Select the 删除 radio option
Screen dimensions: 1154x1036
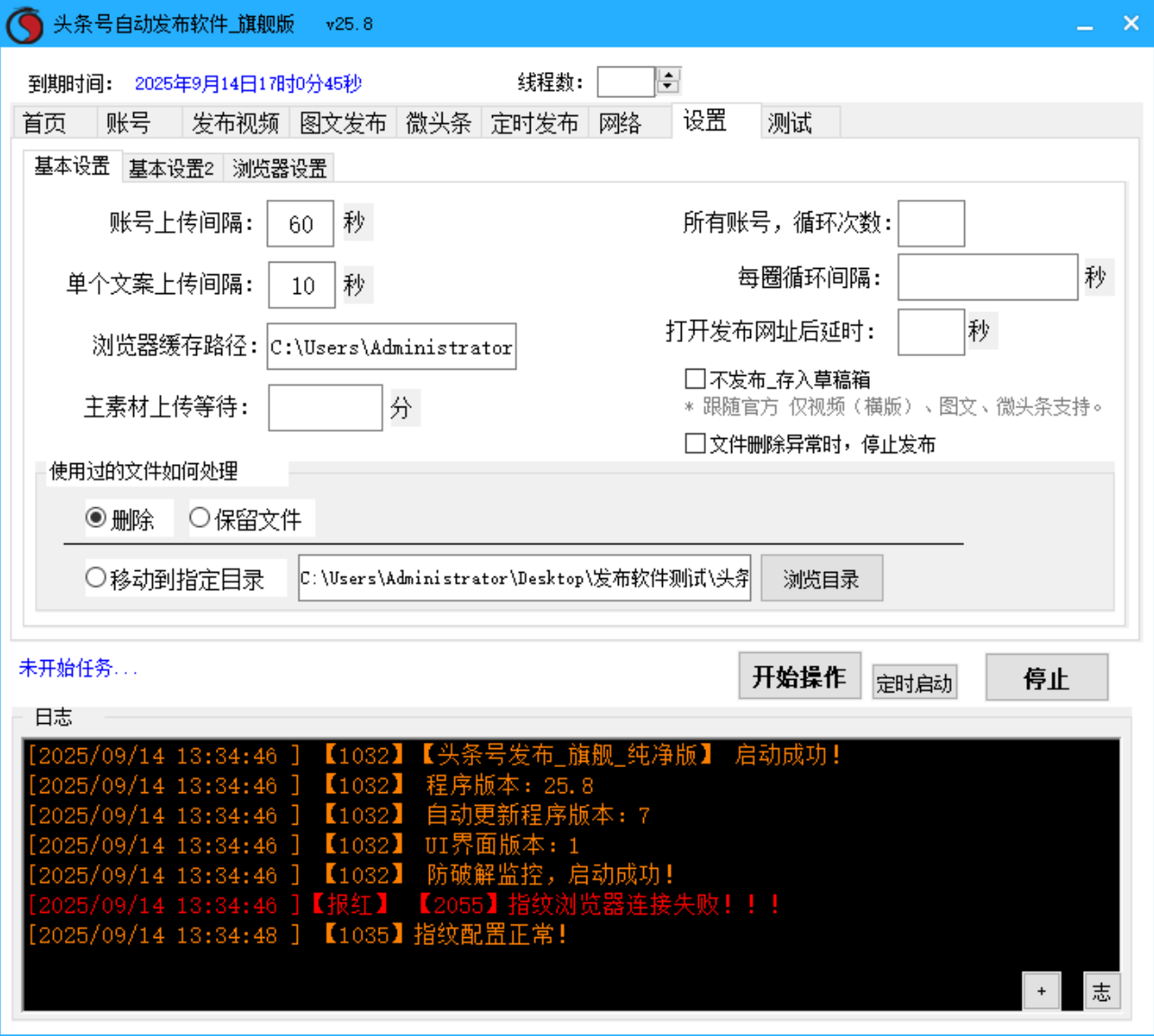tap(96, 517)
